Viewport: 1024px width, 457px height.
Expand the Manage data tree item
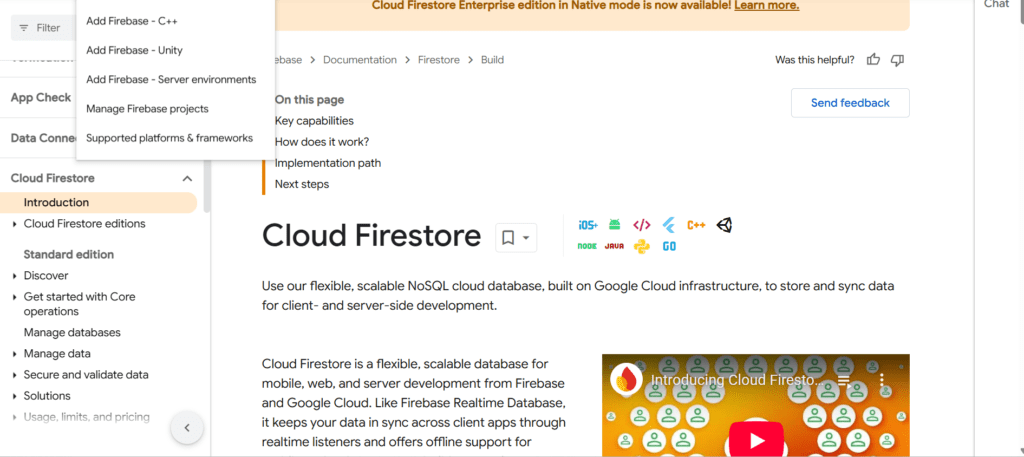coord(14,354)
